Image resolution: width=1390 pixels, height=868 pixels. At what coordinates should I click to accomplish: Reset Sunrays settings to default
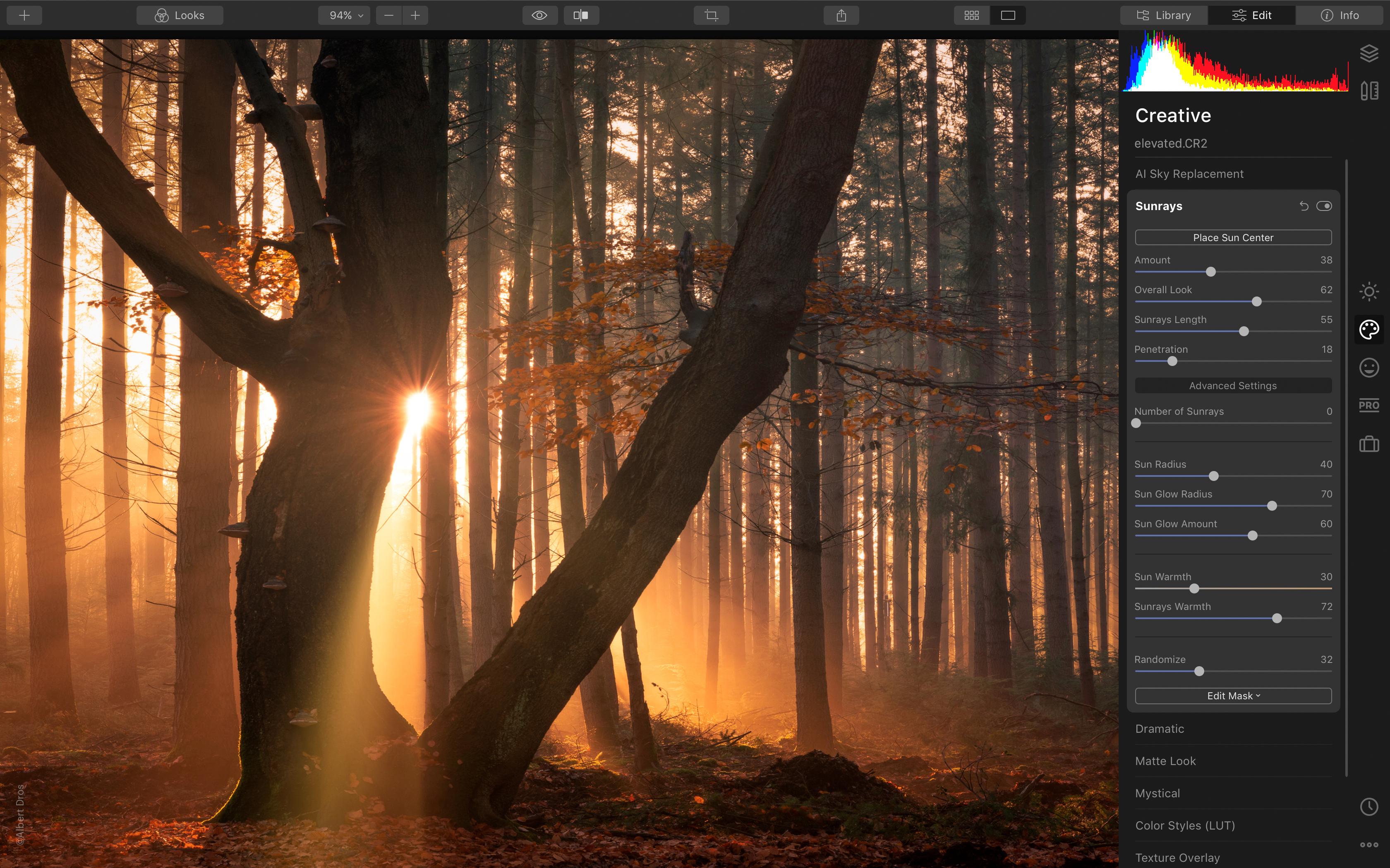[x=1303, y=205]
